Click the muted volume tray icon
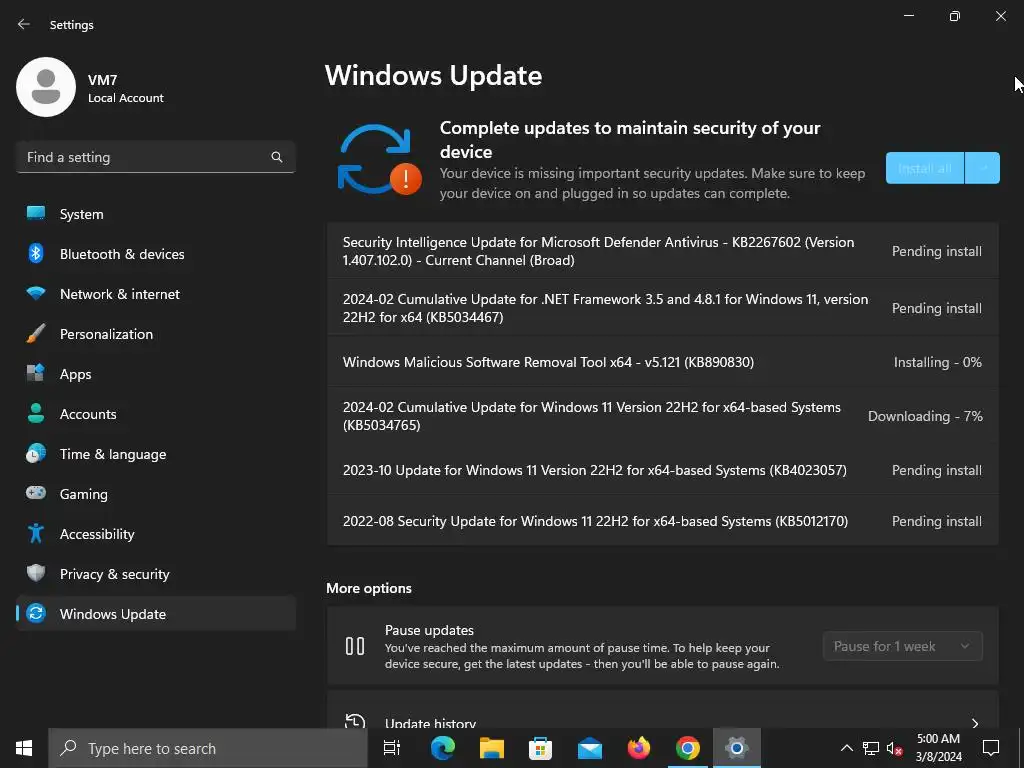Viewport: 1024px width, 768px height. pyautogui.click(x=894, y=748)
